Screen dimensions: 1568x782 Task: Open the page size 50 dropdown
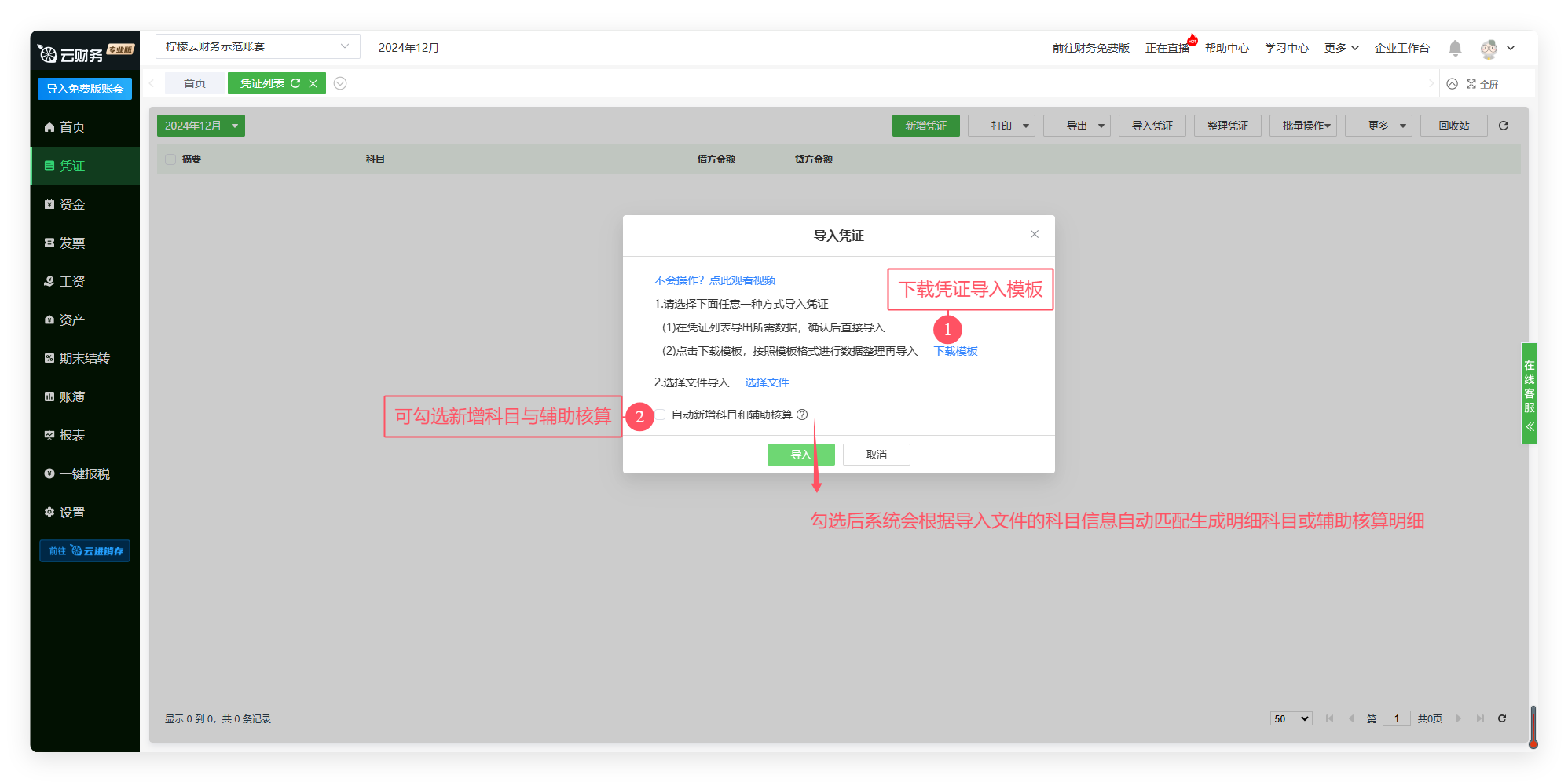tap(1291, 718)
